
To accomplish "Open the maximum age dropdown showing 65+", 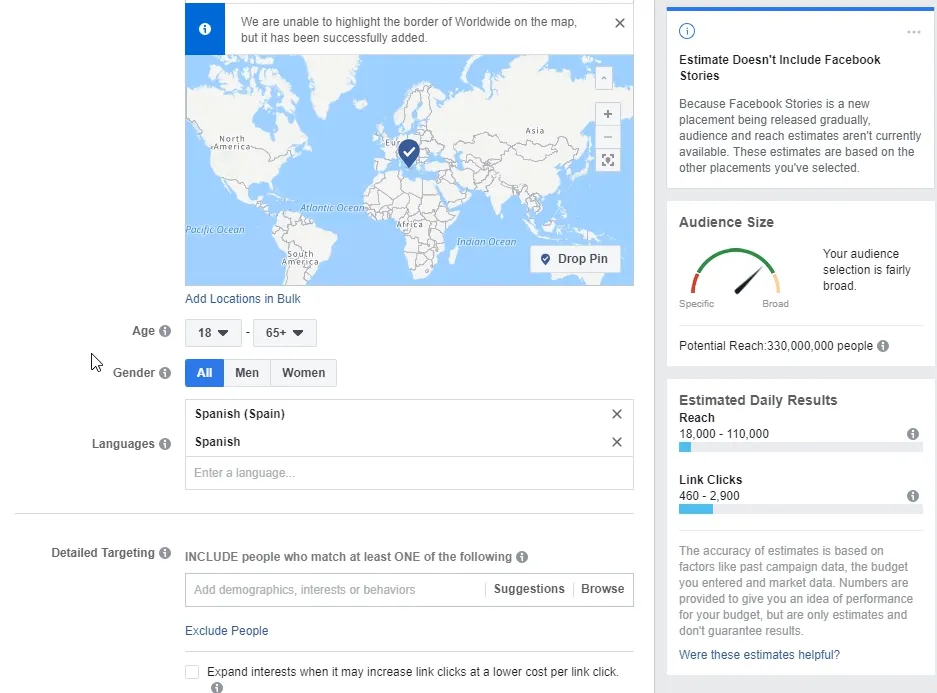I will [284, 333].
